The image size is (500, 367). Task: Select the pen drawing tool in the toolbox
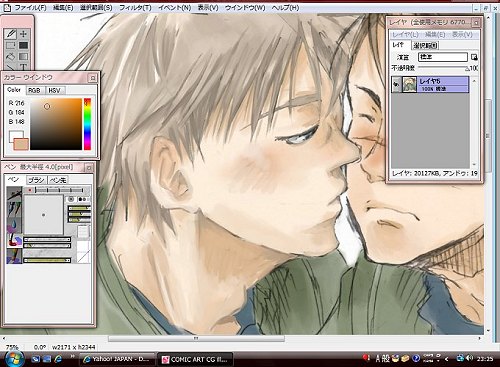click(x=11, y=34)
